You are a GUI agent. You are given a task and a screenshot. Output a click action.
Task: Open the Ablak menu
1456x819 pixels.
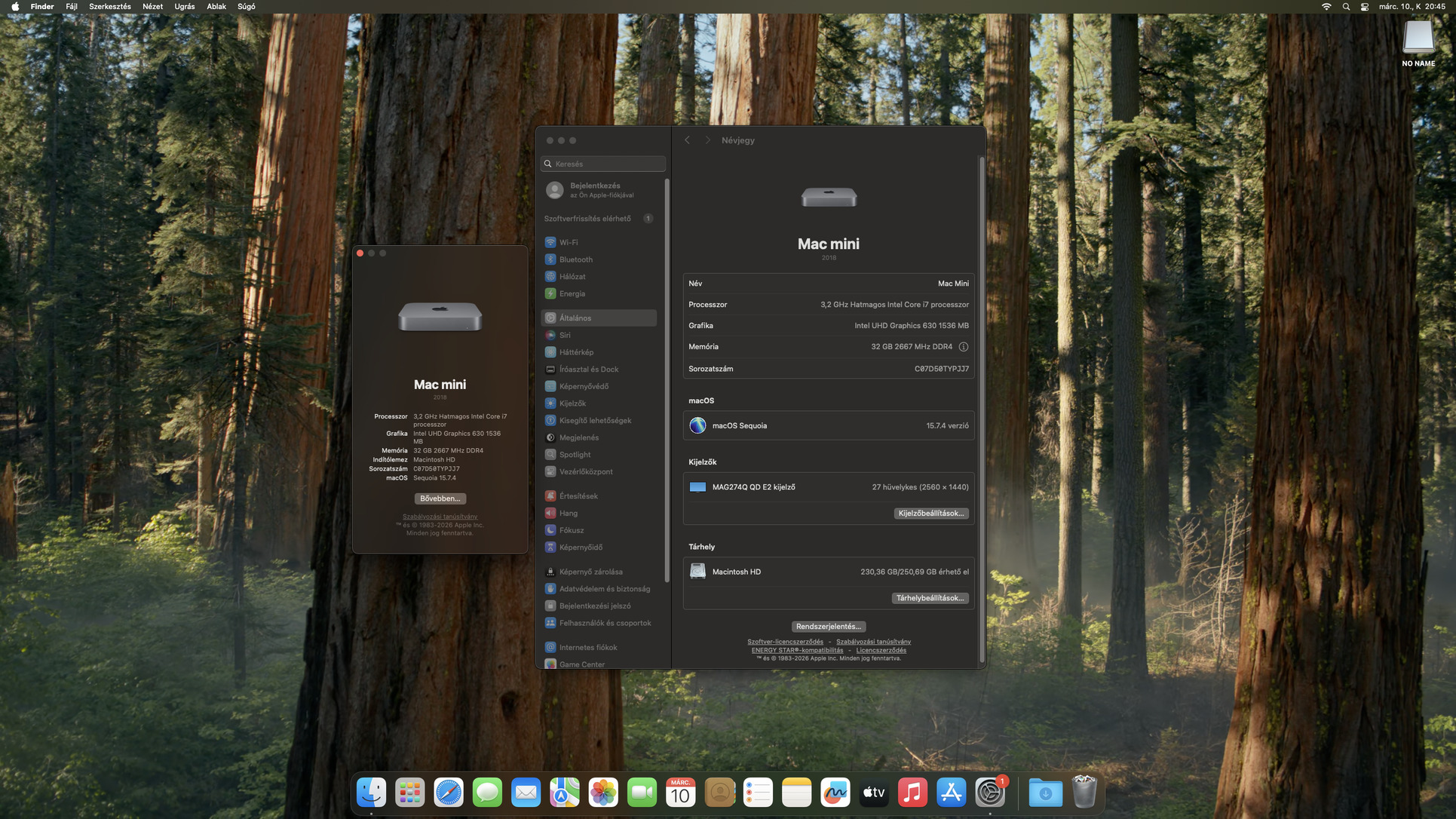216,7
